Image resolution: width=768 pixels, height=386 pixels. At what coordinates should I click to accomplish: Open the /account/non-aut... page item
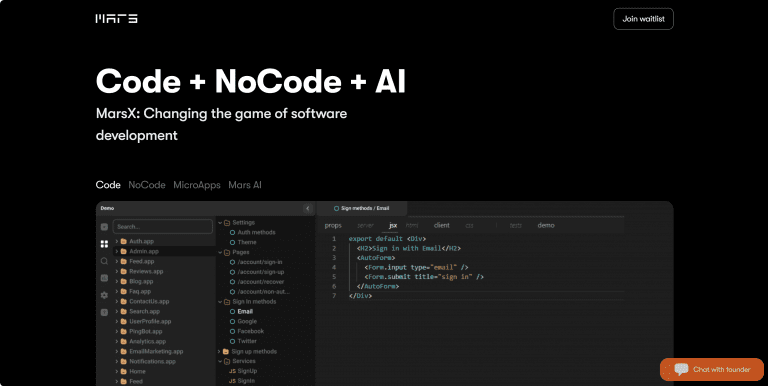[264, 291]
